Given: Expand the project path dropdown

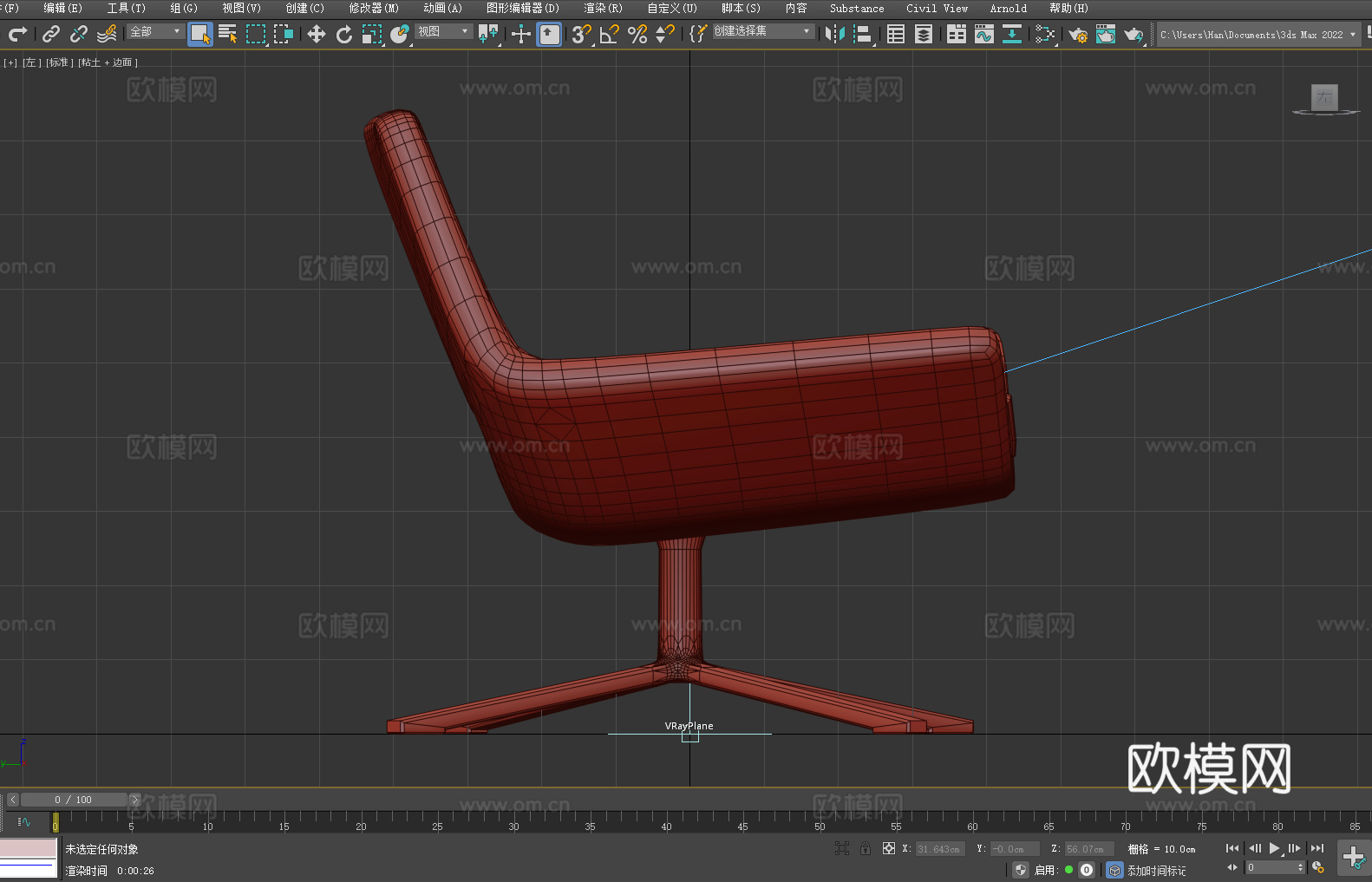Looking at the screenshot, I should [1352, 35].
